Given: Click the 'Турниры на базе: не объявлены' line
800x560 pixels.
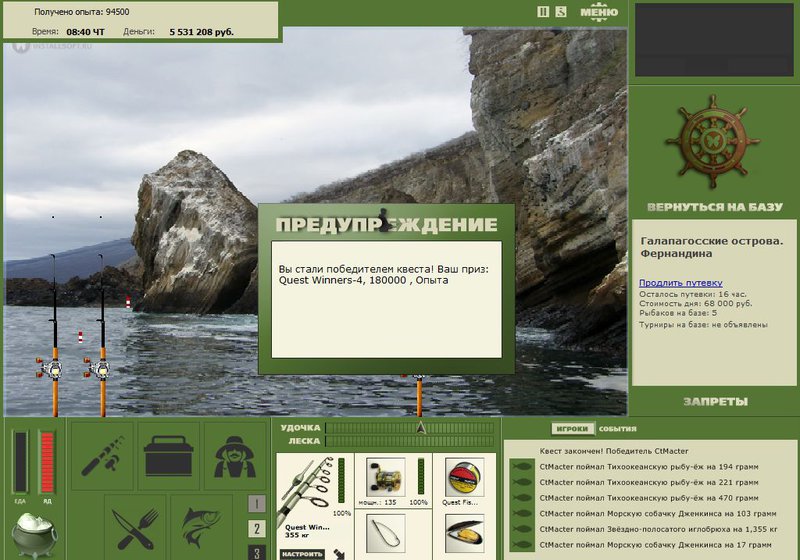Looking at the screenshot, I should point(703,324).
